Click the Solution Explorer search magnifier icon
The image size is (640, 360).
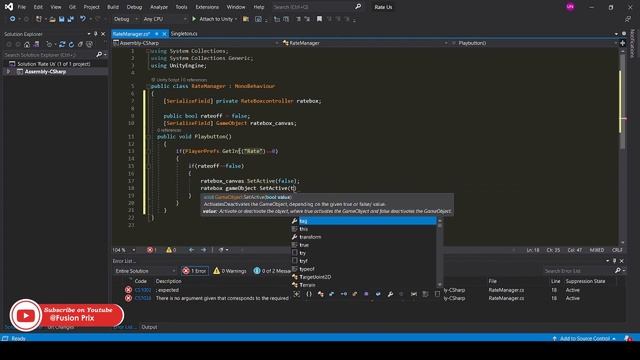click(99, 54)
